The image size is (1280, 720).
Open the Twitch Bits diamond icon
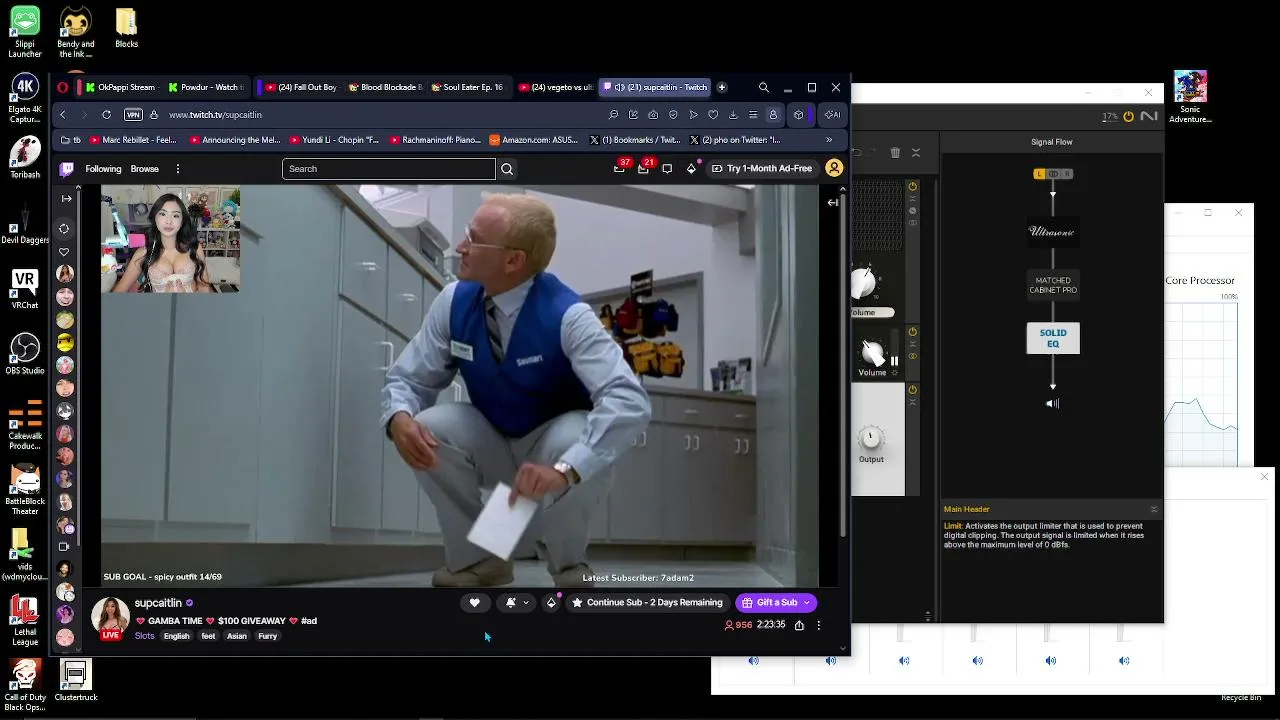691,168
